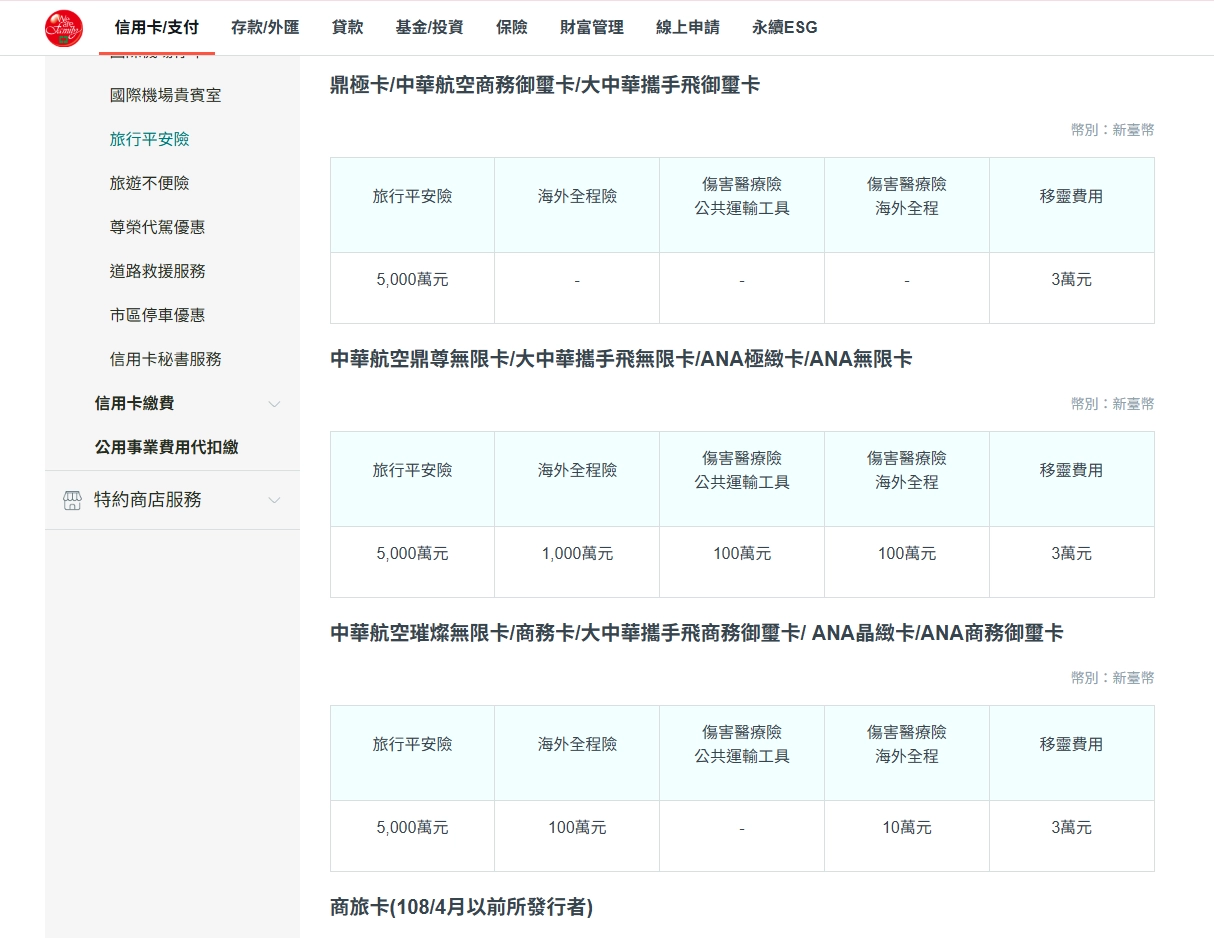
Task: Open 道路救援服務 sidebar link
Action: [157, 271]
